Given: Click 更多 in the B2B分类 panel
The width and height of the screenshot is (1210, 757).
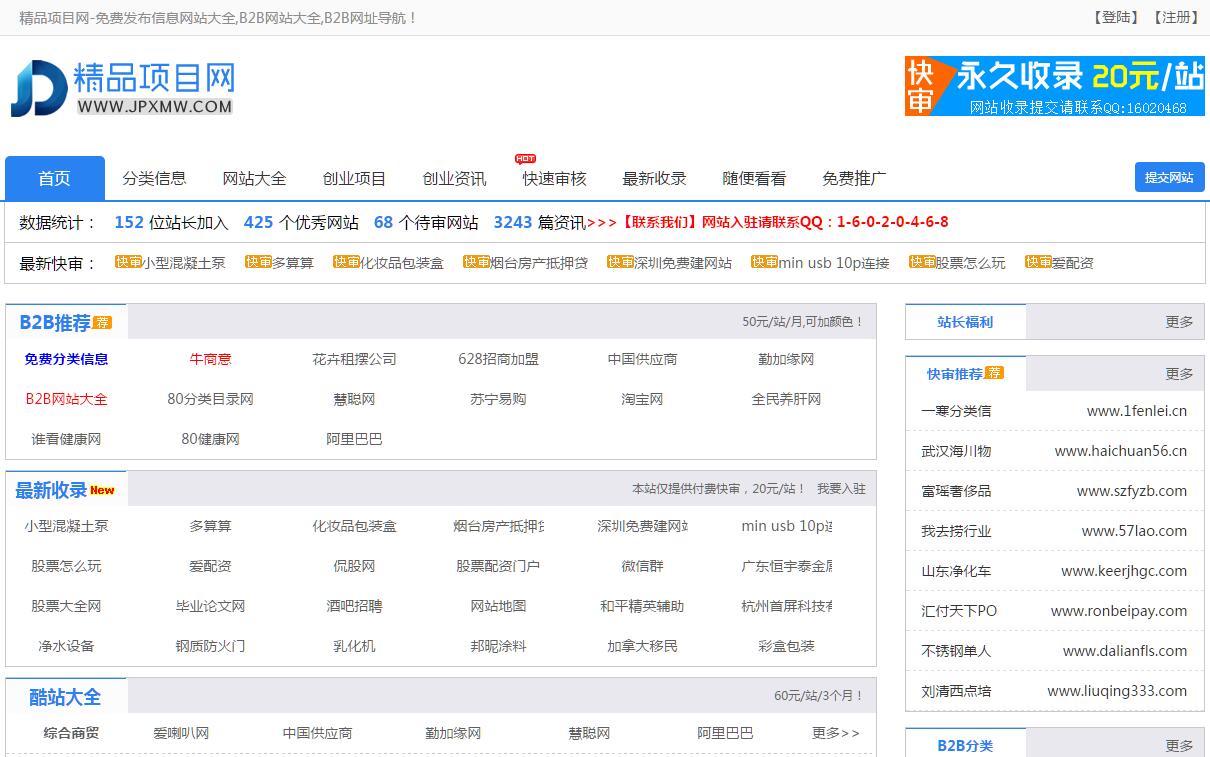Looking at the screenshot, I should (1179, 746).
